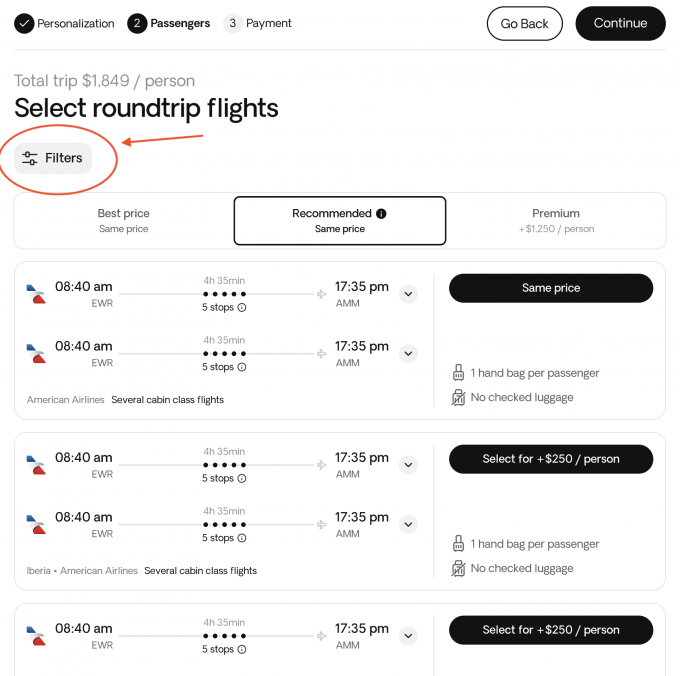Viewport: 680px width, 676px height.
Task: Click the hand bag icon in second card
Action: 458,544
